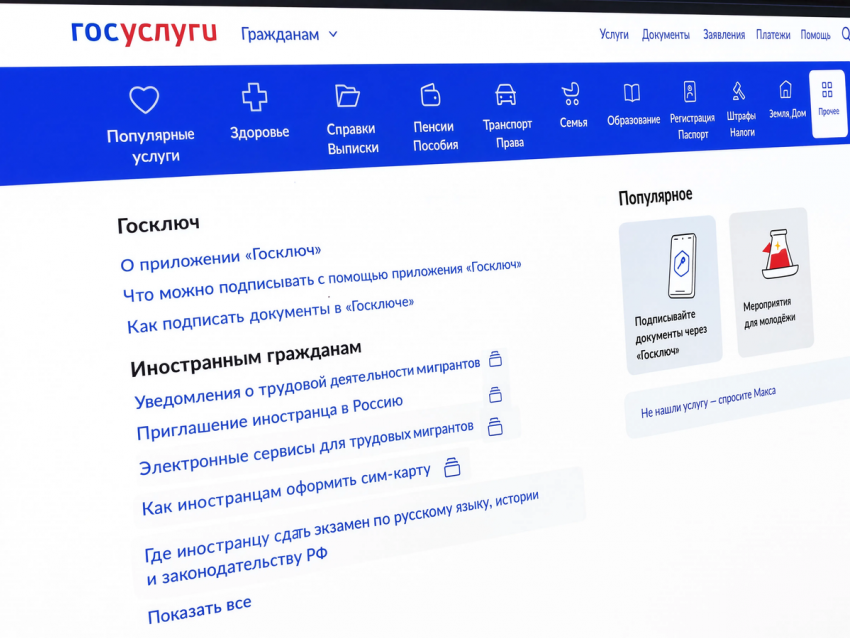Open link Электронные сервисы для трудовых мигрантов
This screenshot has width=850, height=638.
[x=306, y=448]
